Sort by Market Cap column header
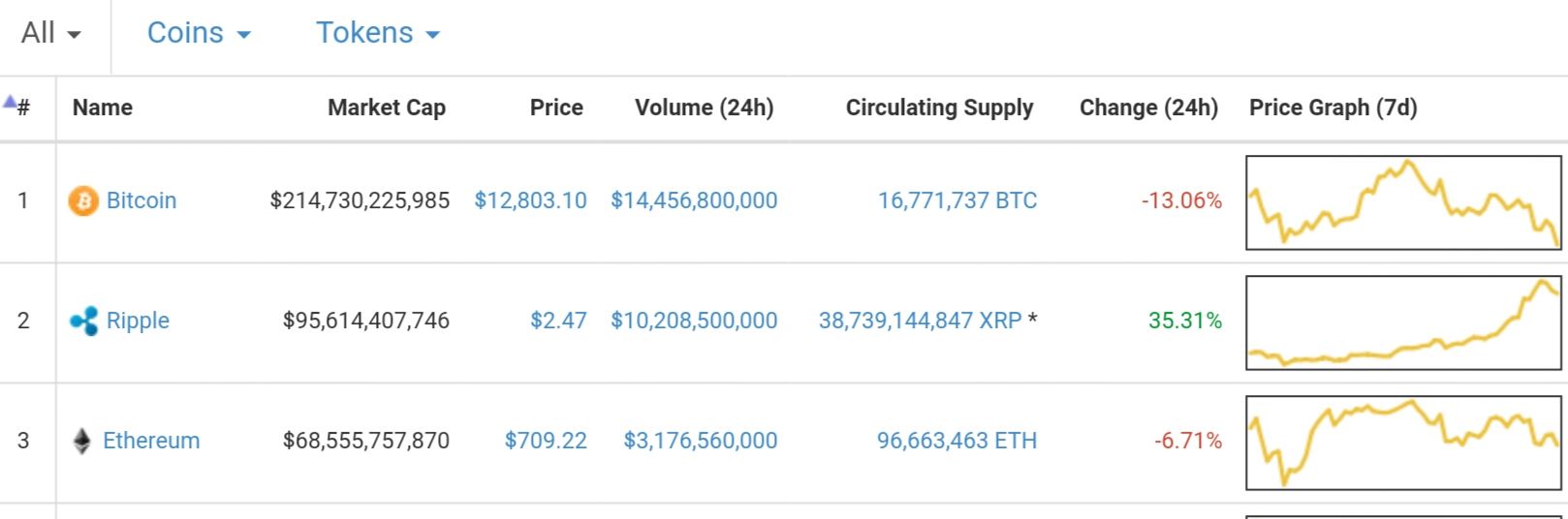Viewport: 1568px width, 519px height. 387,107
